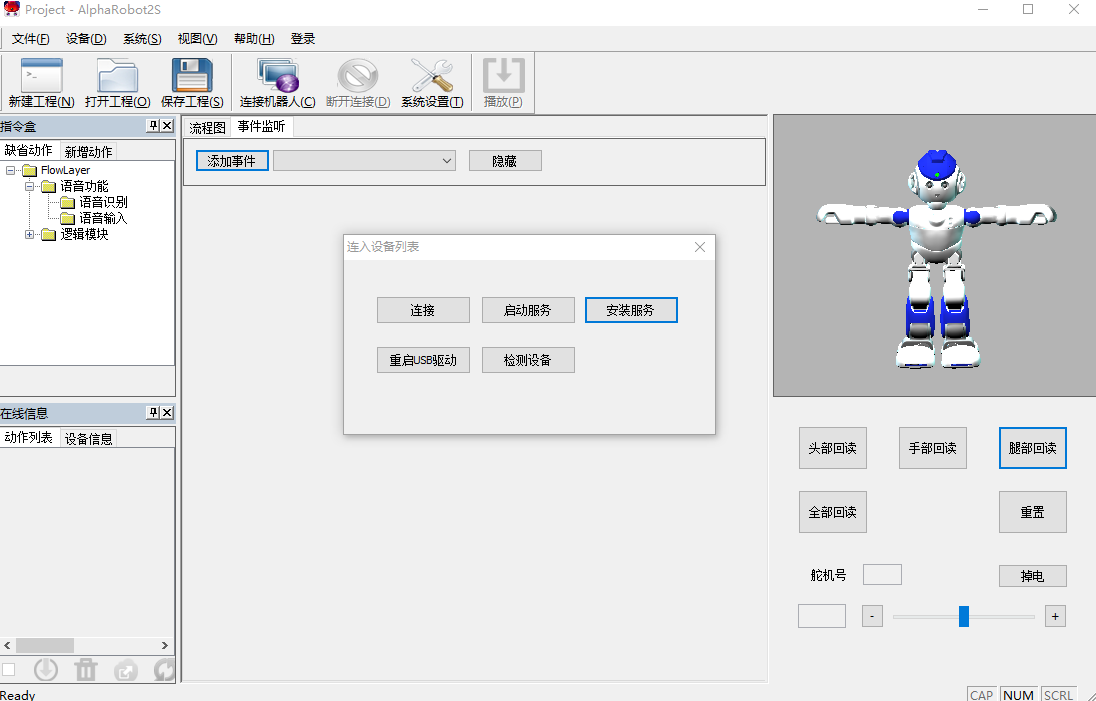This screenshot has height=701, width=1096.
Task: Open the 系统(S) menu
Action: (142, 38)
